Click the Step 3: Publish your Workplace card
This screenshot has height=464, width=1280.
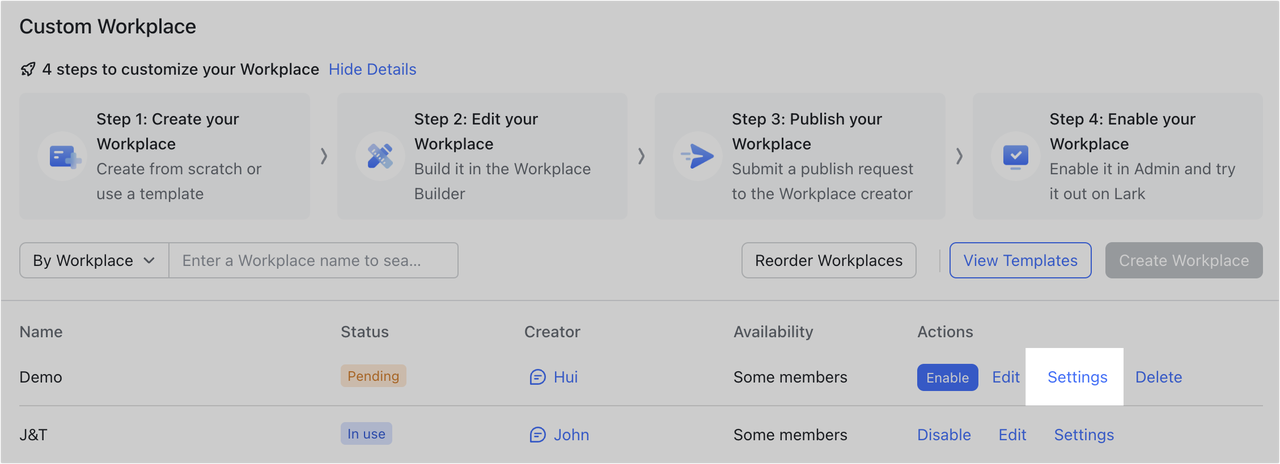800,157
